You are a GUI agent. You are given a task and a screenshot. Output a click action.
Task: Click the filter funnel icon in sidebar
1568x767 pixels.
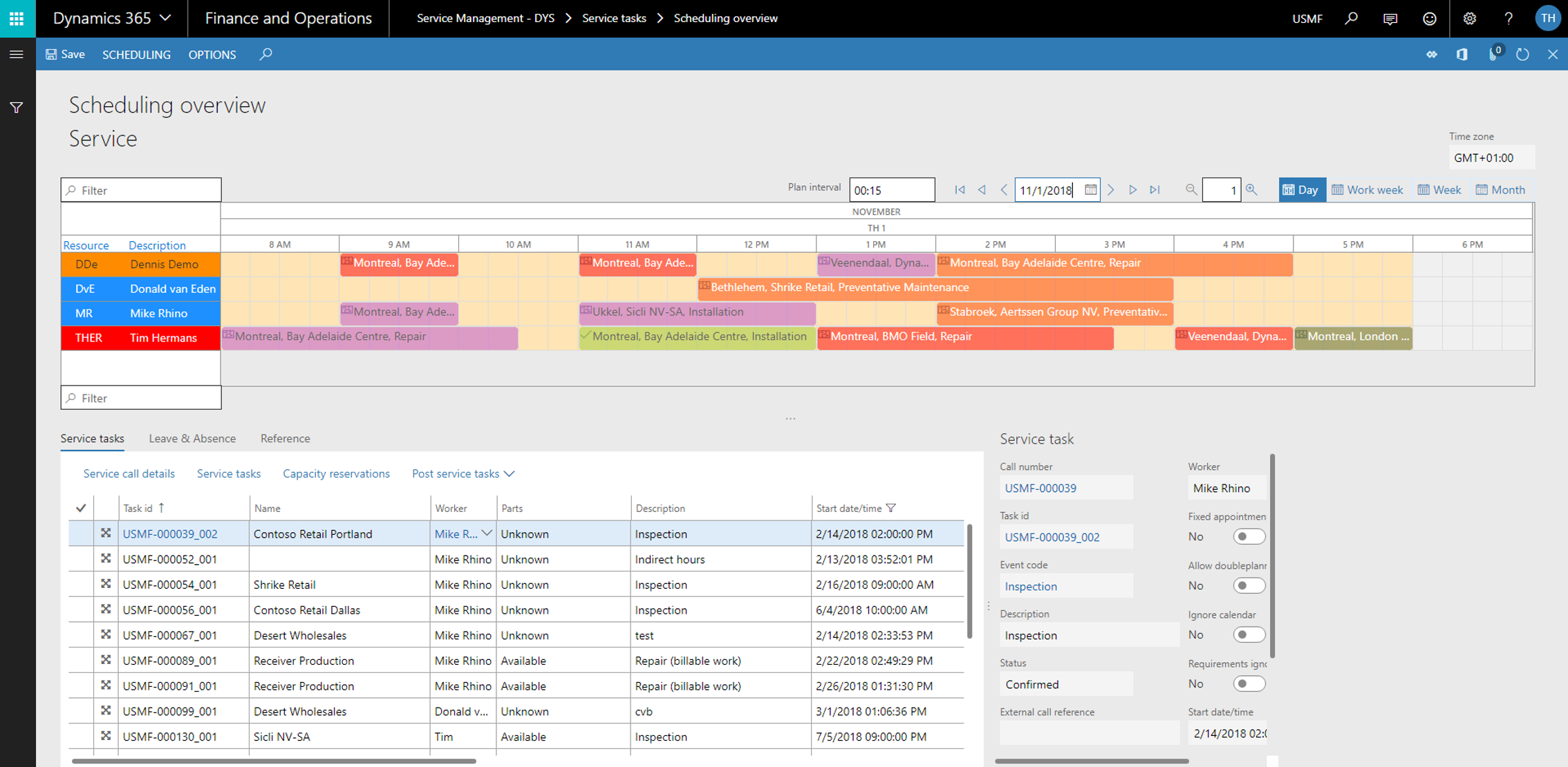[x=17, y=108]
